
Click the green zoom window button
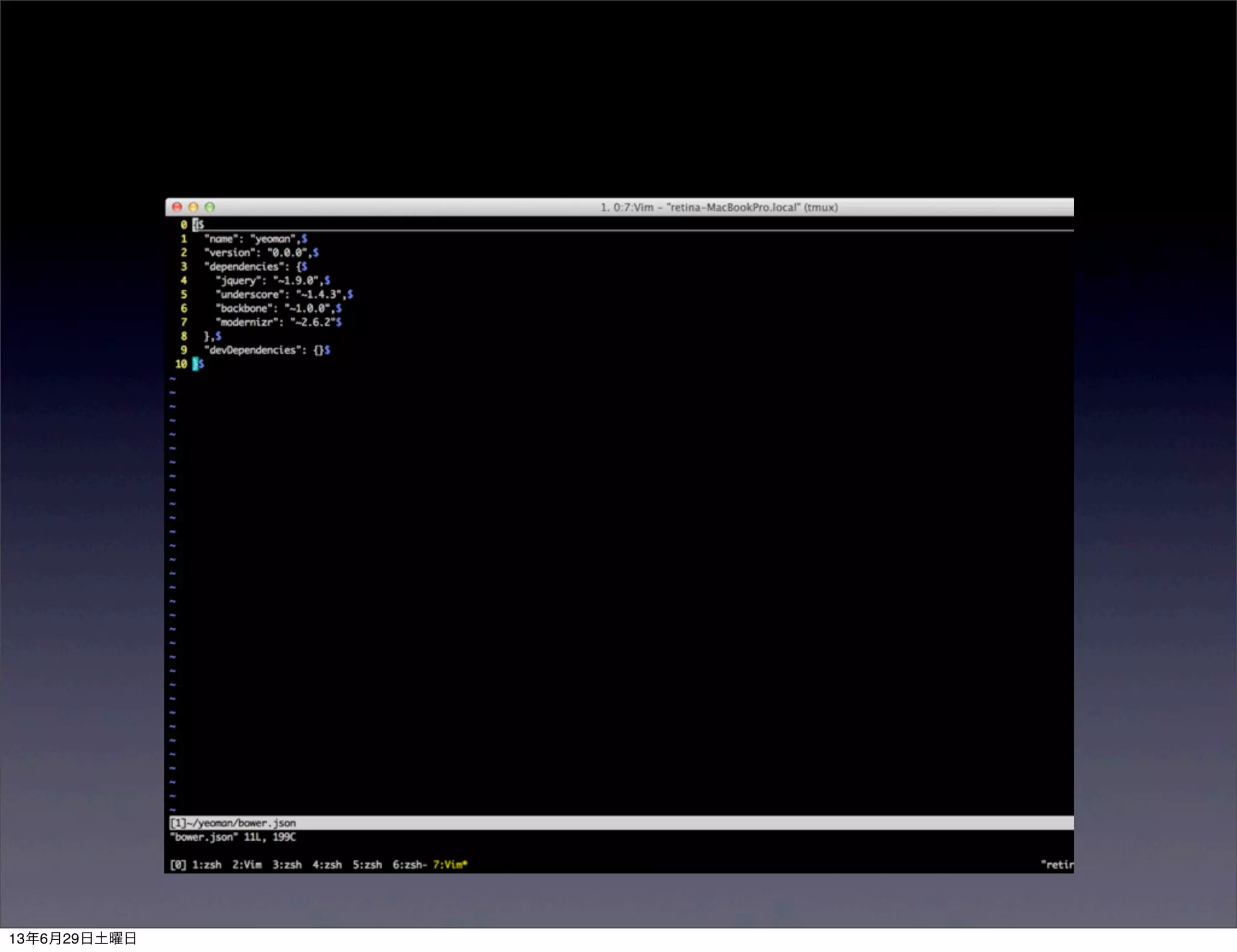coord(210,207)
